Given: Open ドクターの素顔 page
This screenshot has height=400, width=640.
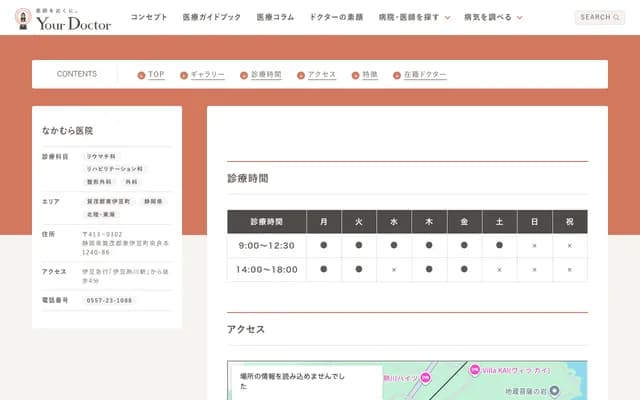Looking at the screenshot, I should point(336,18).
